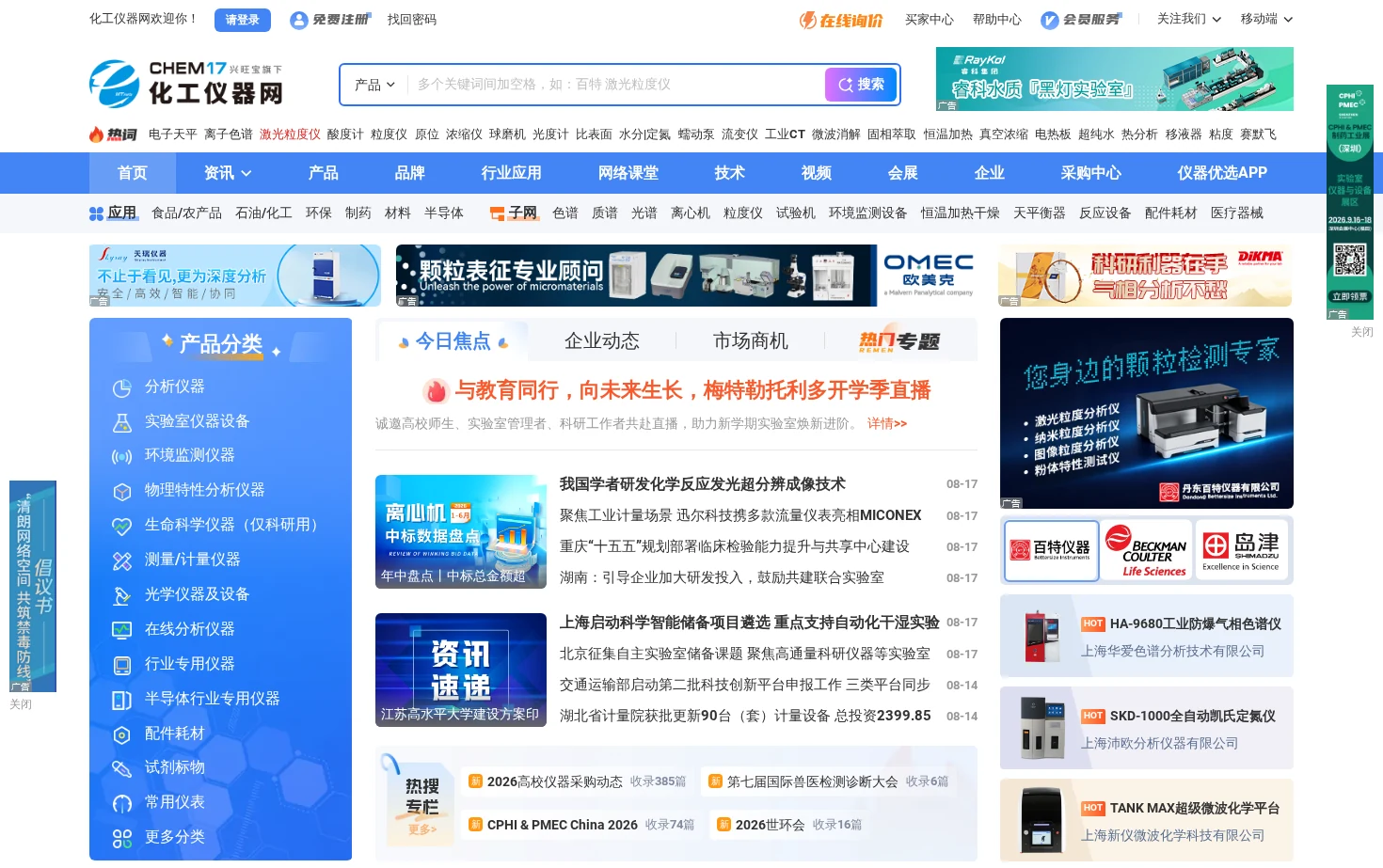1383x868 pixels.
Task: Click the 食品/农产品 application link
Action: (x=186, y=213)
